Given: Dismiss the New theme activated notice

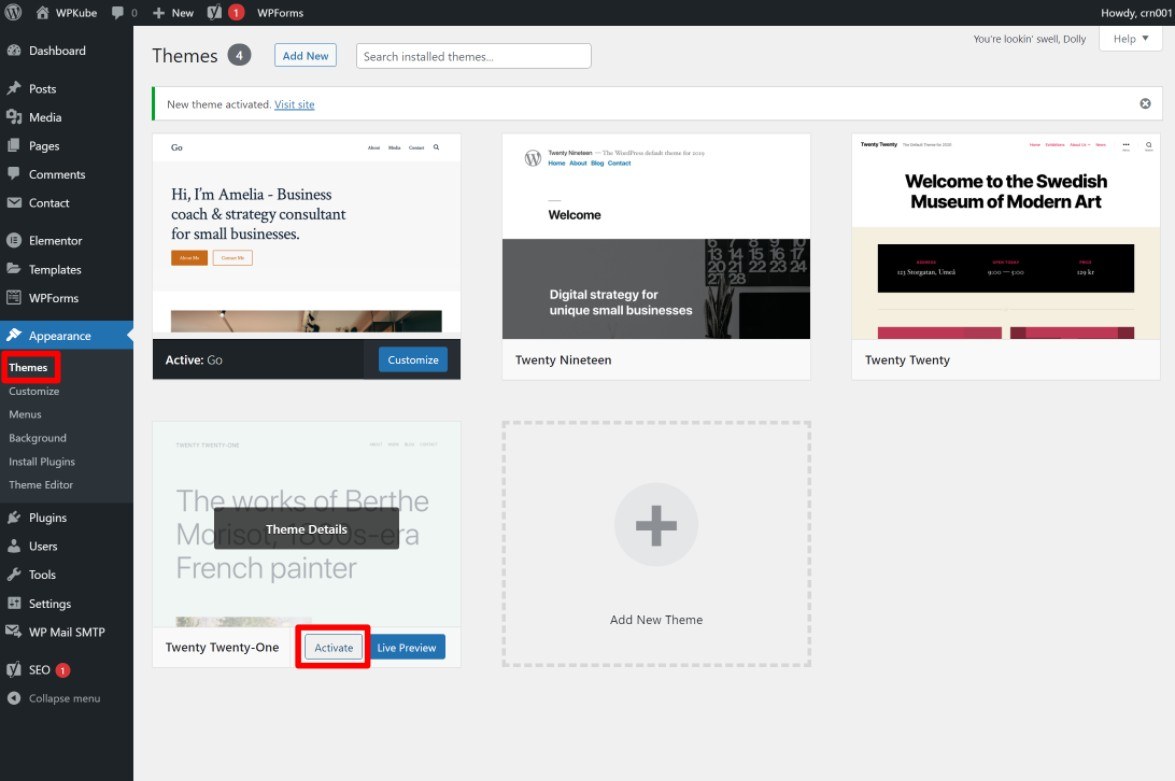Looking at the screenshot, I should 1145,103.
